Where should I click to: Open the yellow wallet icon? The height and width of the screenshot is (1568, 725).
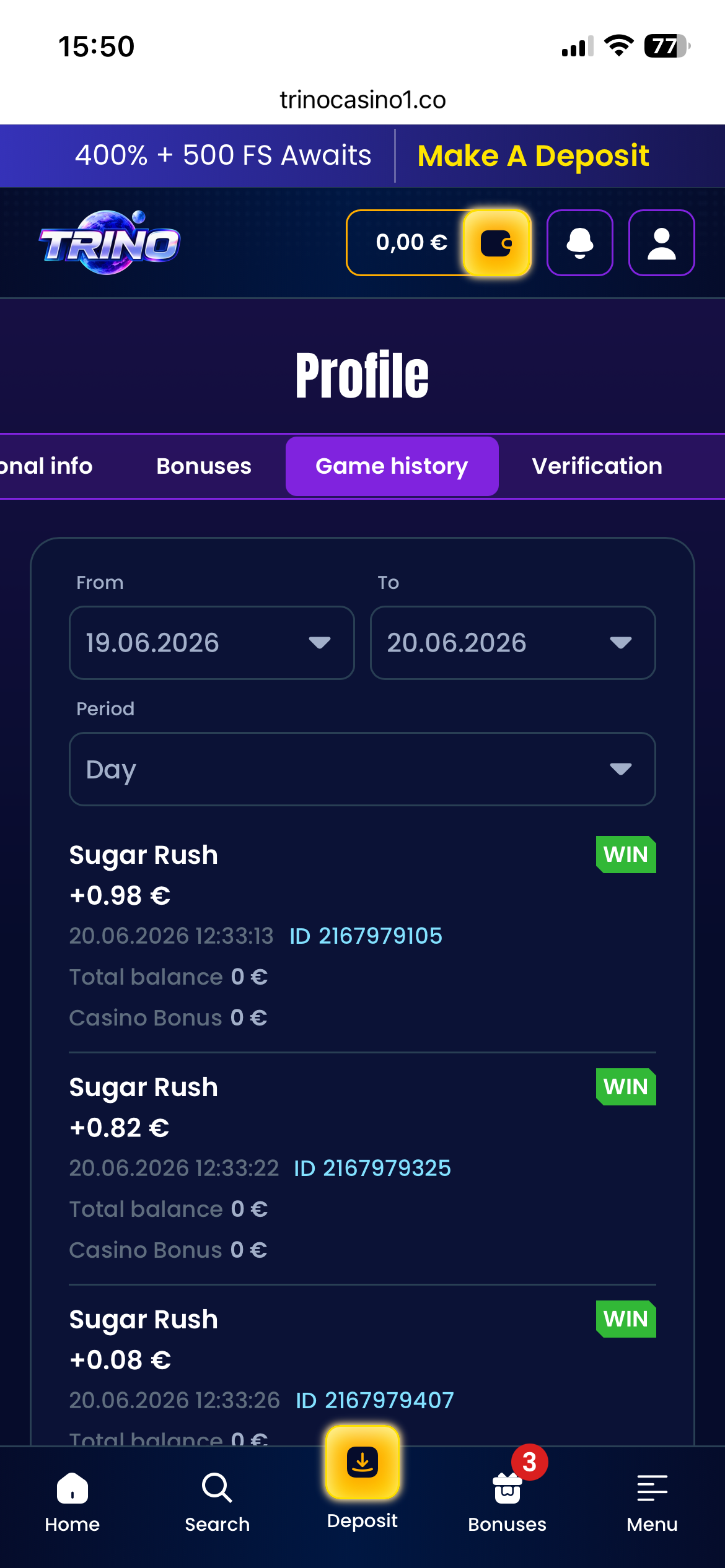[x=497, y=243]
